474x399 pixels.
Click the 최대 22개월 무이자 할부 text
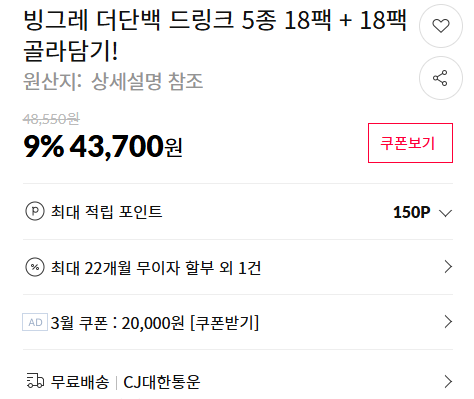pos(156,268)
